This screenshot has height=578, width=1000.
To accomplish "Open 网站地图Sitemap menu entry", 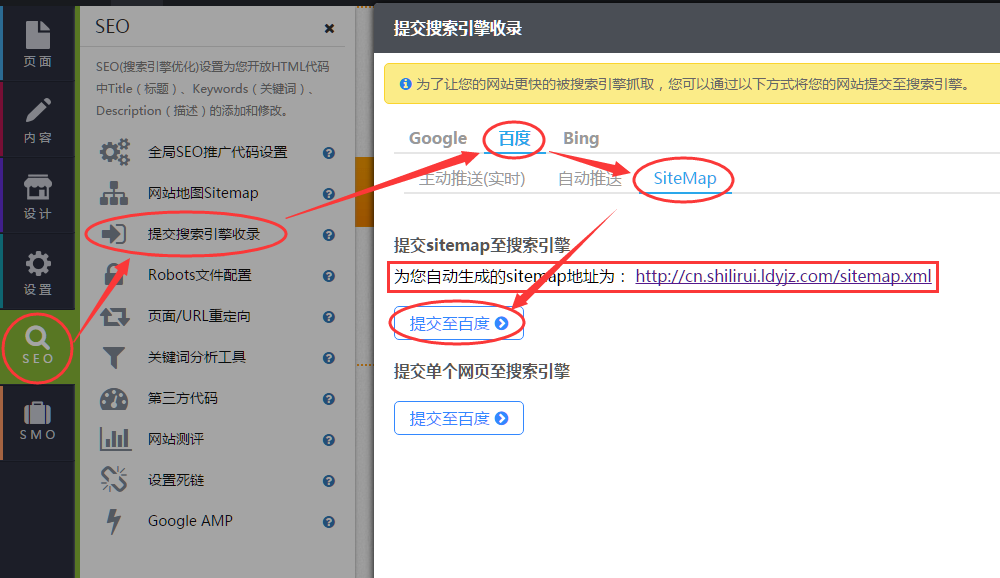I will click(x=203, y=193).
